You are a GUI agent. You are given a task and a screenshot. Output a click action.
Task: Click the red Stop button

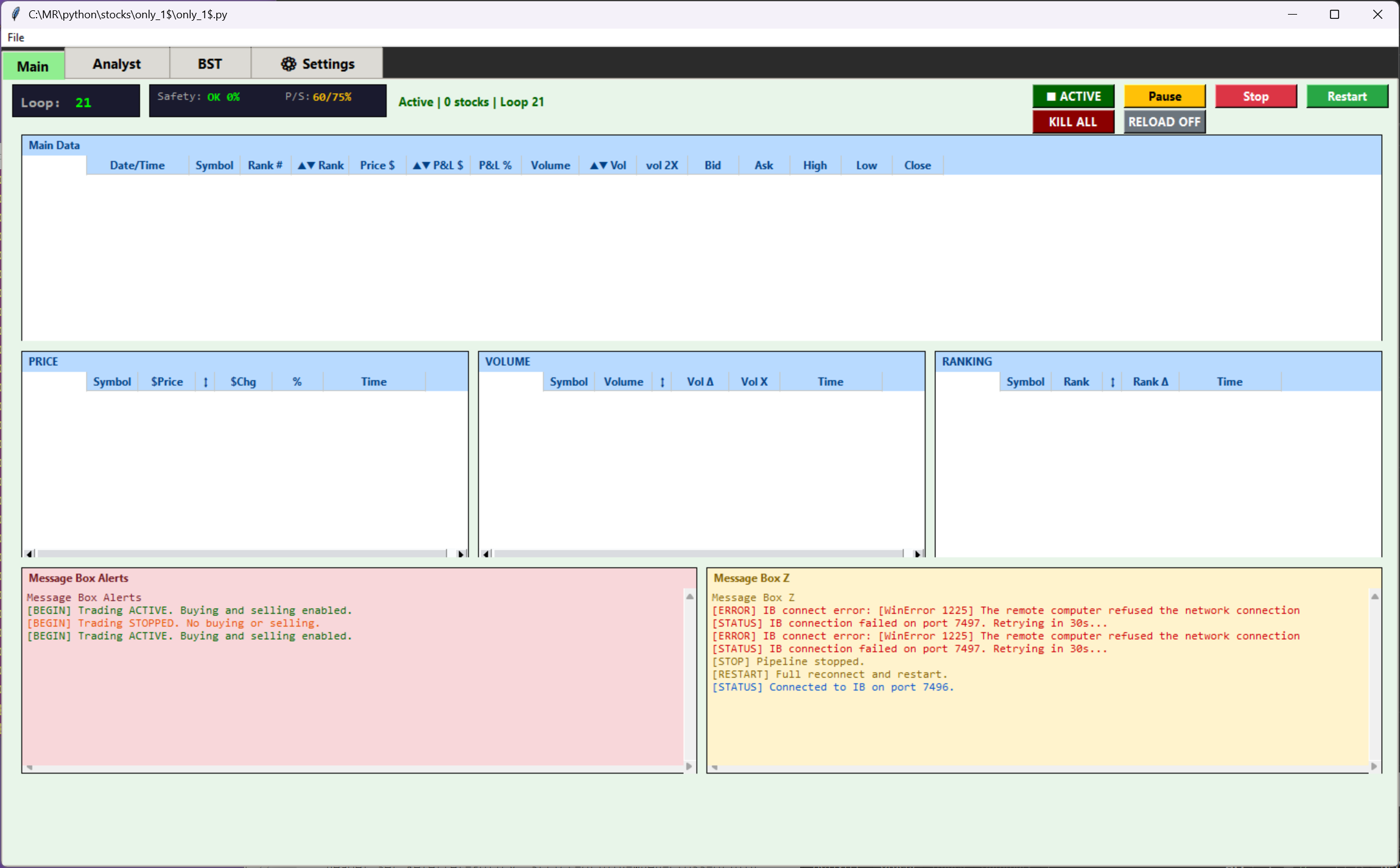[1256, 96]
